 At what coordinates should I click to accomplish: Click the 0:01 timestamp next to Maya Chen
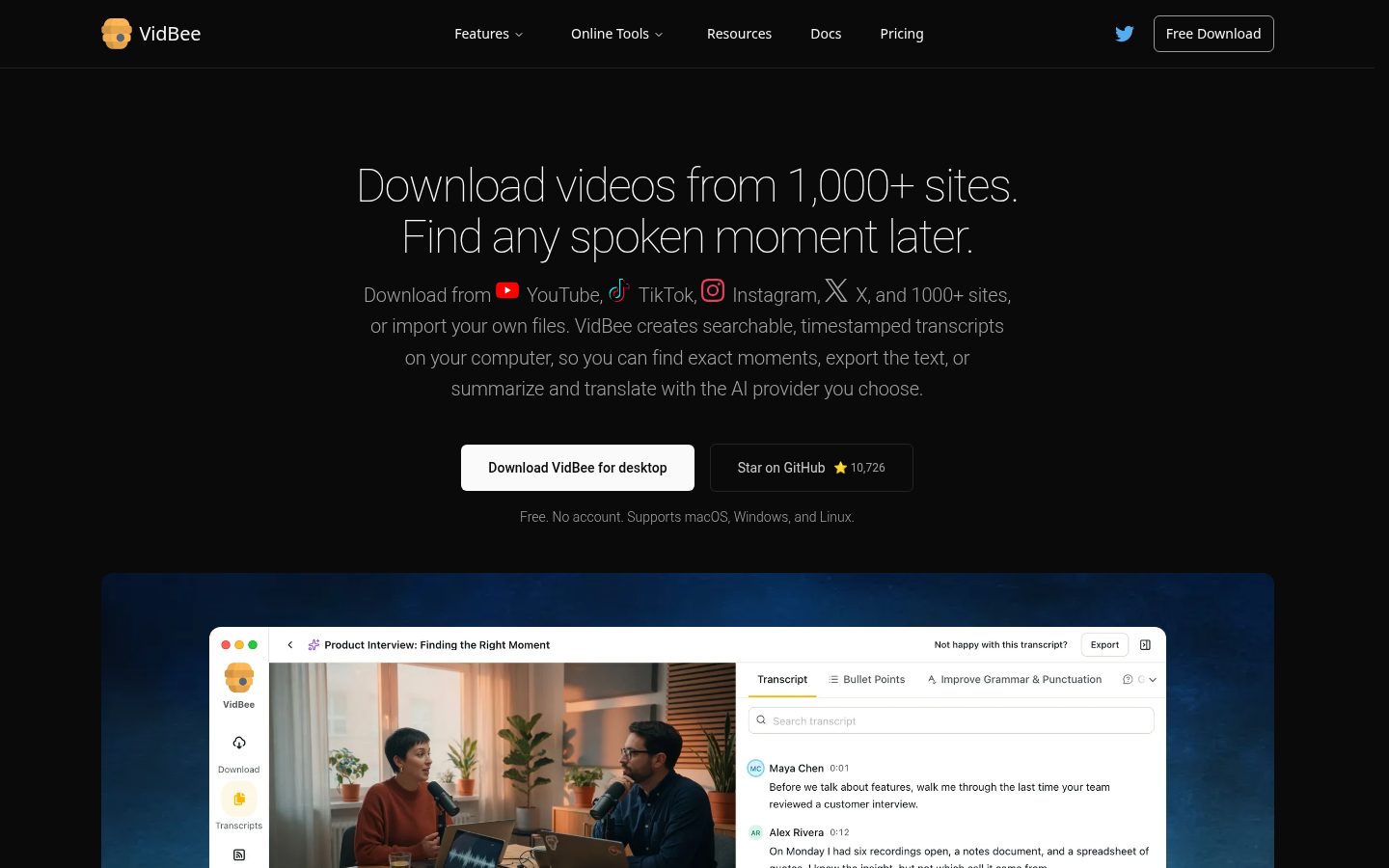[839, 769]
